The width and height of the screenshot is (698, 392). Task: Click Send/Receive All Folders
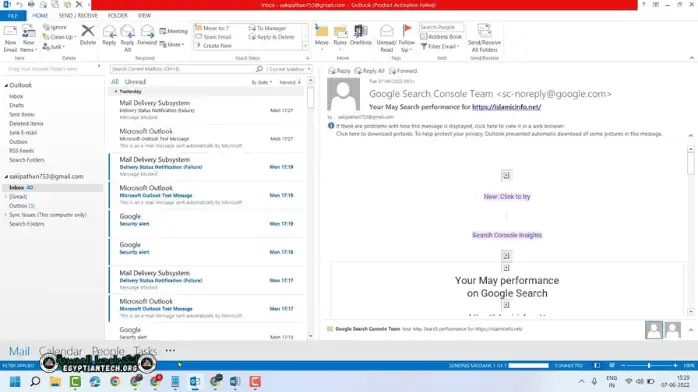[484, 38]
